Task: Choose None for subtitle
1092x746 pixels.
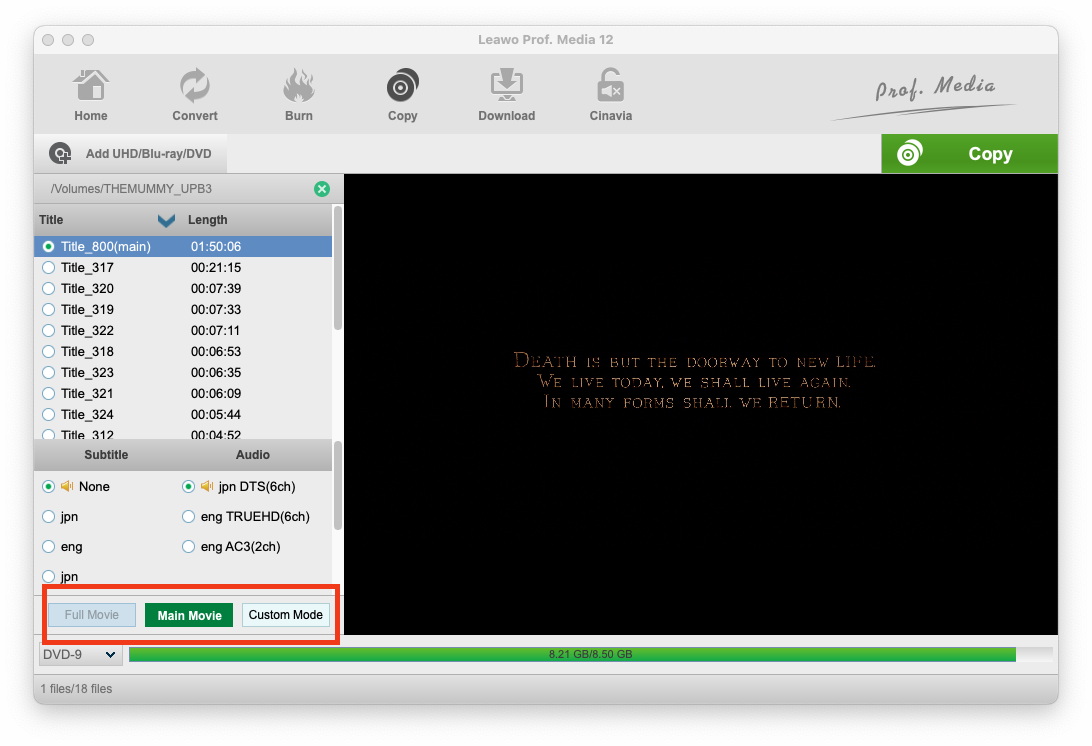Action: tap(48, 486)
